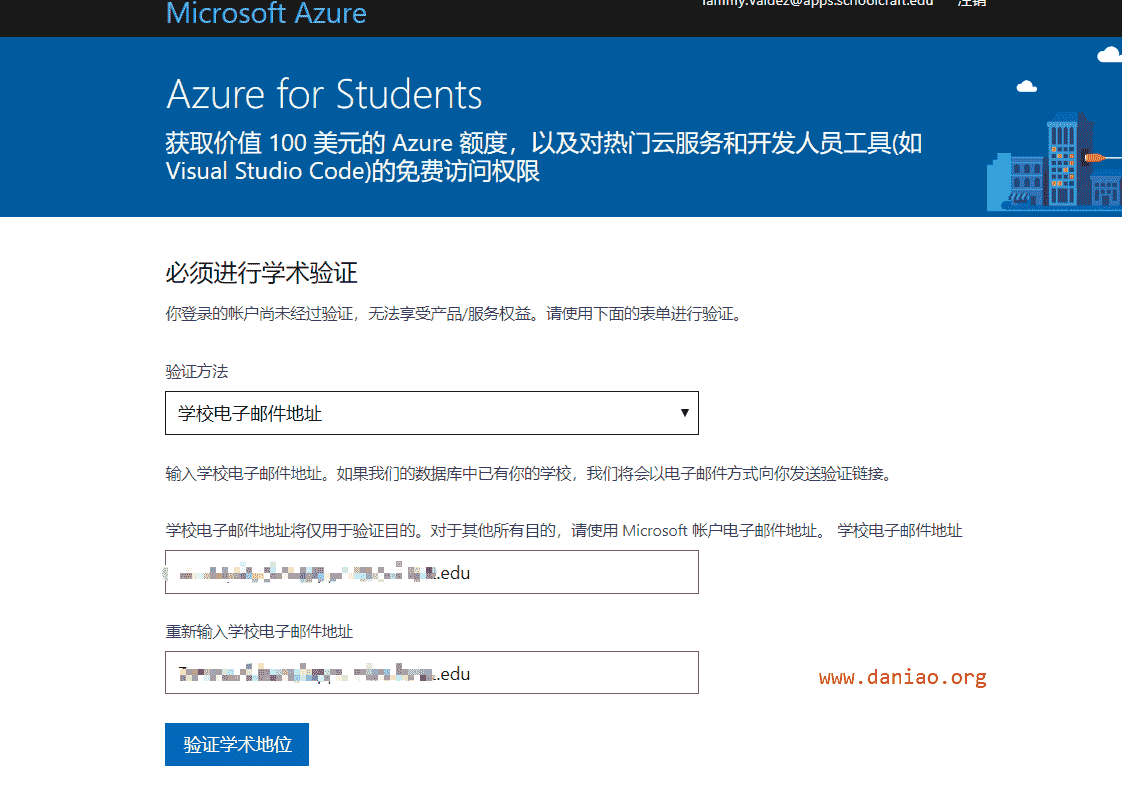Click the 重新输入学校电子邮件地址 label
The height and width of the screenshot is (786, 1122).
click(259, 631)
